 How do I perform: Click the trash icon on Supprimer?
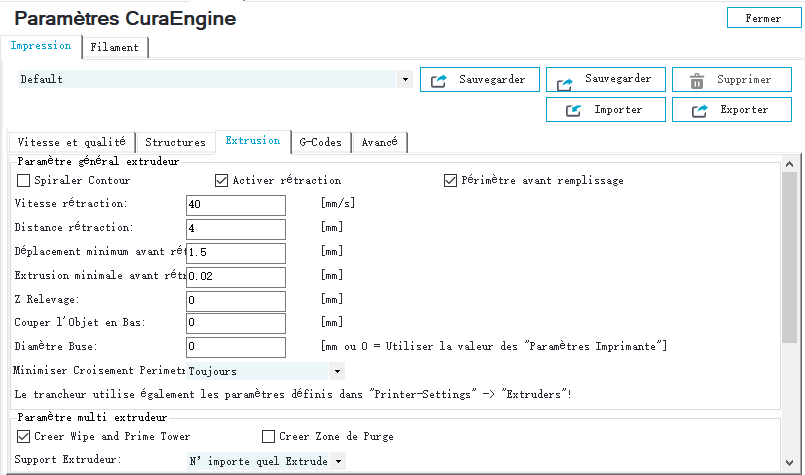point(697,81)
